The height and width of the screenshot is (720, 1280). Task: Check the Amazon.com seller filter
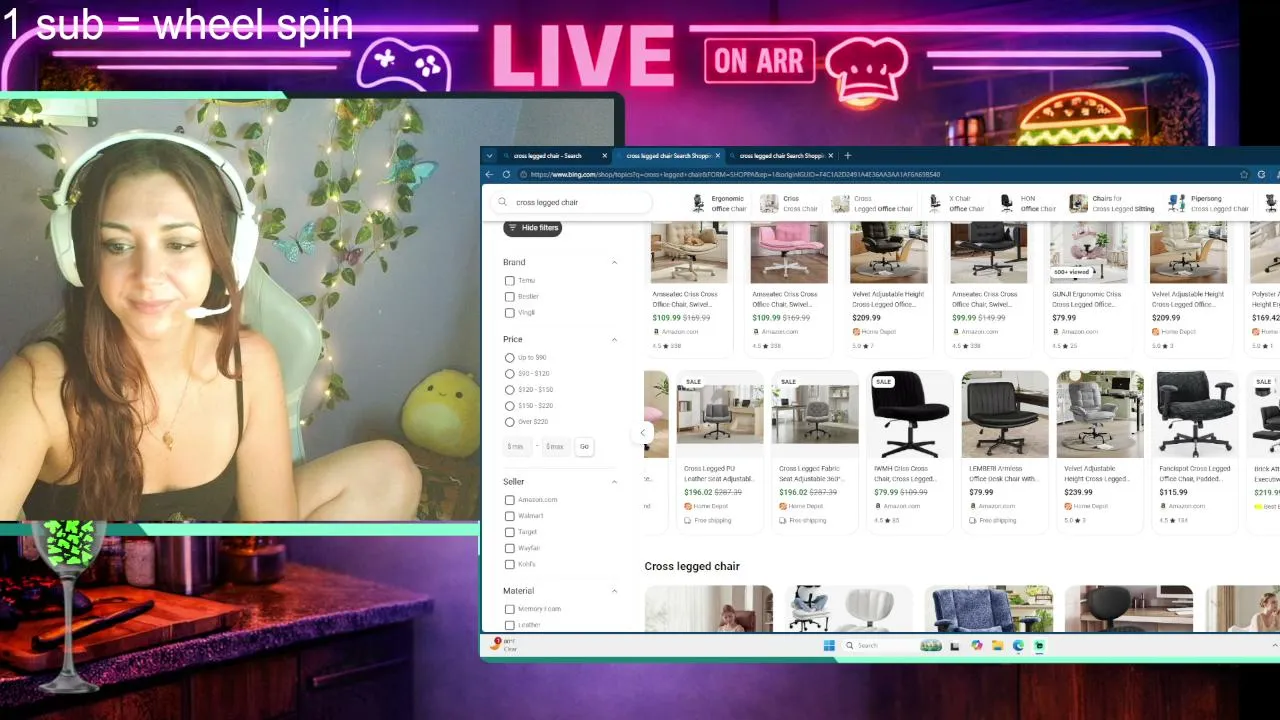[x=510, y=500]
